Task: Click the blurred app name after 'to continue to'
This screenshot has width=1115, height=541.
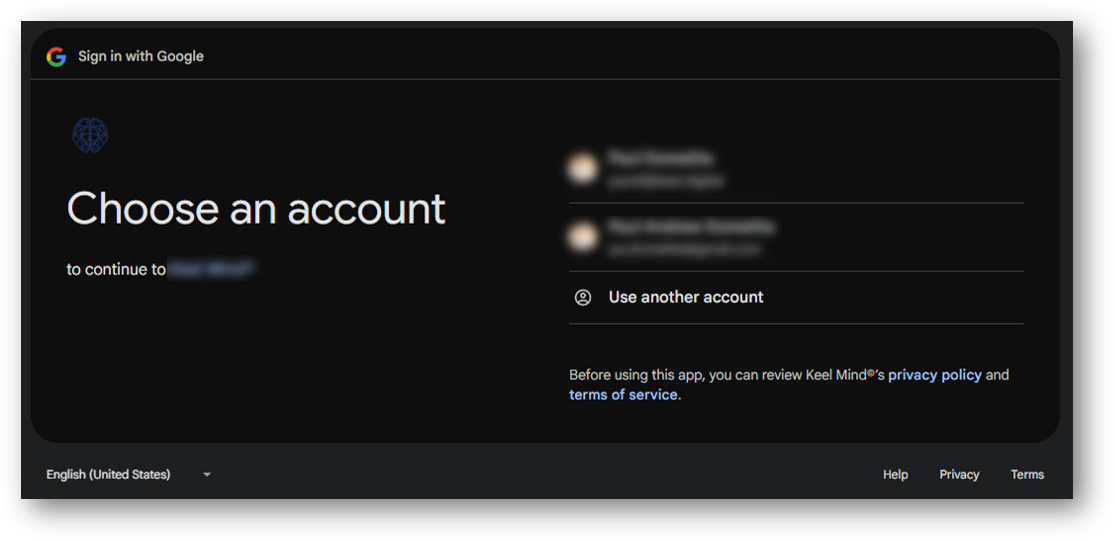Action: [211, 269]
